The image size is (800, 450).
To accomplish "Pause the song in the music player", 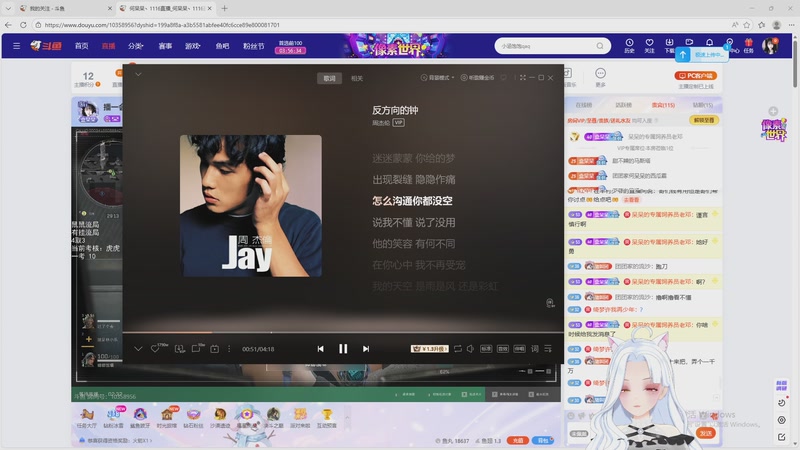I will [343, 348].
